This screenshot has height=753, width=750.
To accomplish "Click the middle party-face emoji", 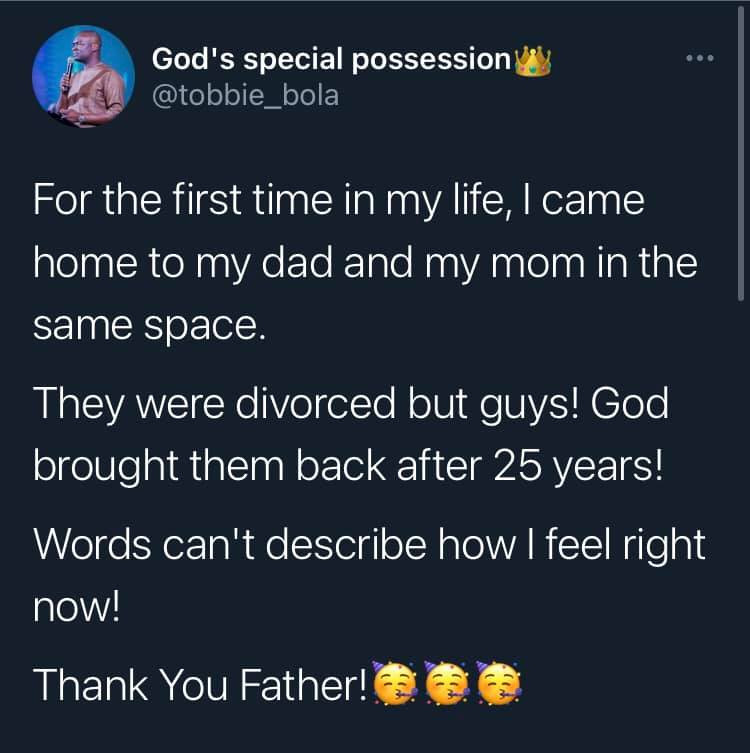I will point(446,683).
